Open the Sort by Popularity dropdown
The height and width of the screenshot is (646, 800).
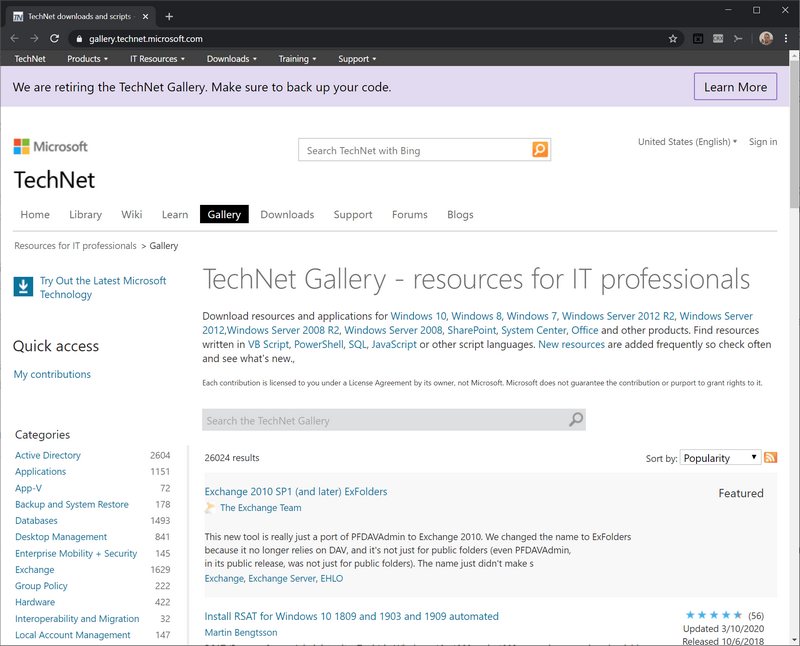[720, 458]
